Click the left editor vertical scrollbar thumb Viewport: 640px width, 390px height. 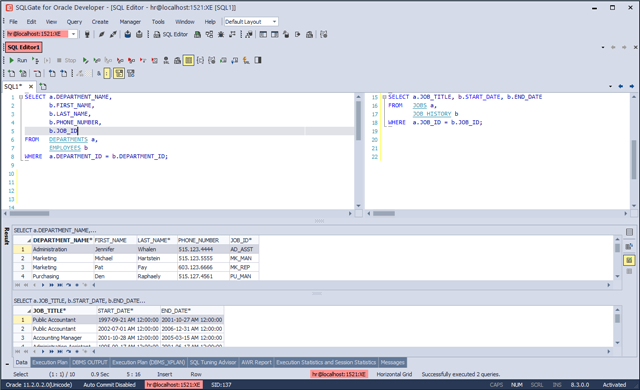[x=358, y=121]
